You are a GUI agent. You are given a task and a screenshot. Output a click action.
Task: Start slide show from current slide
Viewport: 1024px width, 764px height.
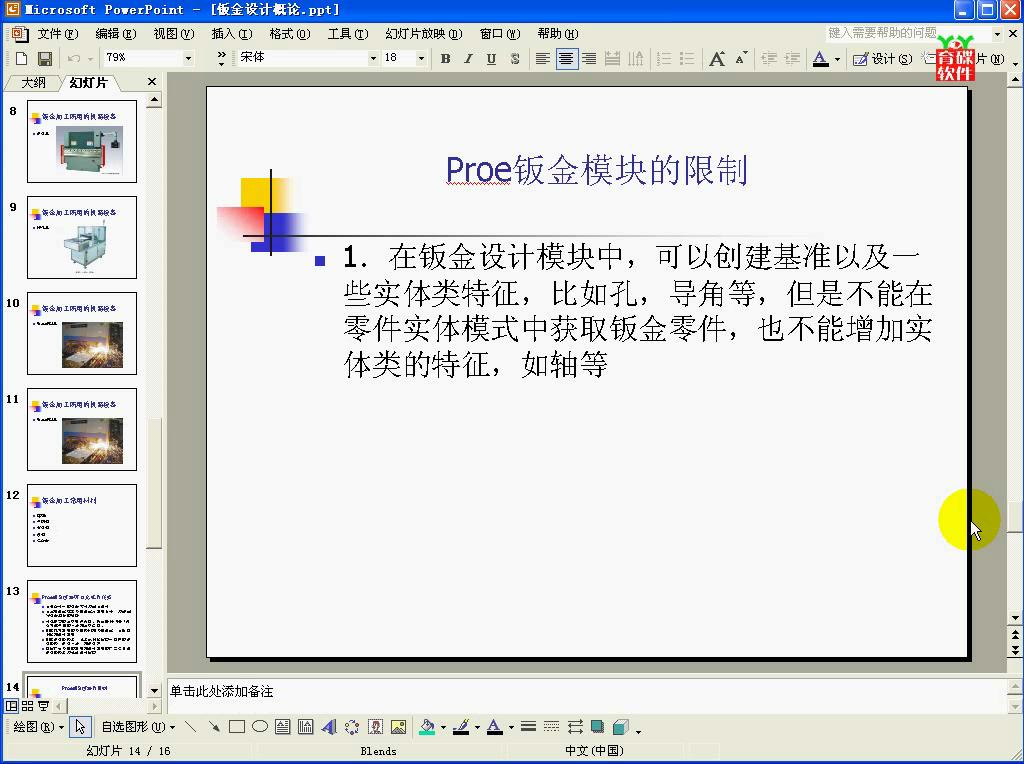click(43, 706)
